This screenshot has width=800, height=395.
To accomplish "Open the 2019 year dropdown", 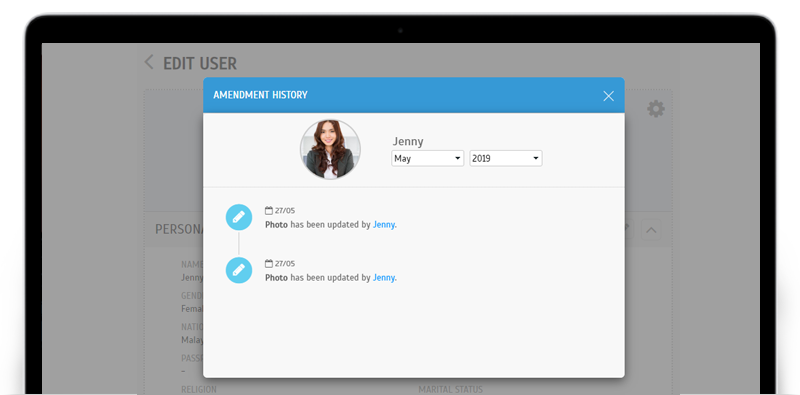I will (x=506, y=158).
